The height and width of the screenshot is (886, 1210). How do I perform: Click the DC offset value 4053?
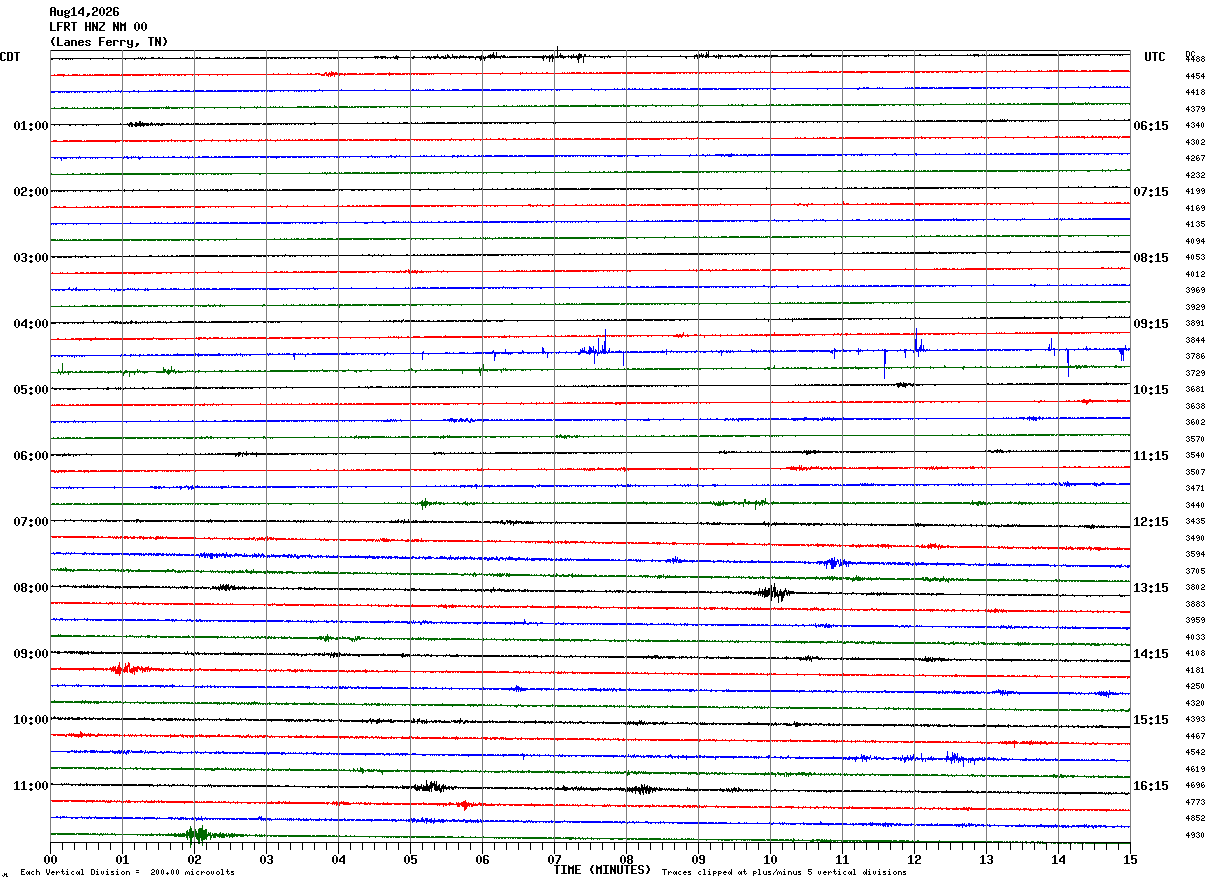[1195, 258]
